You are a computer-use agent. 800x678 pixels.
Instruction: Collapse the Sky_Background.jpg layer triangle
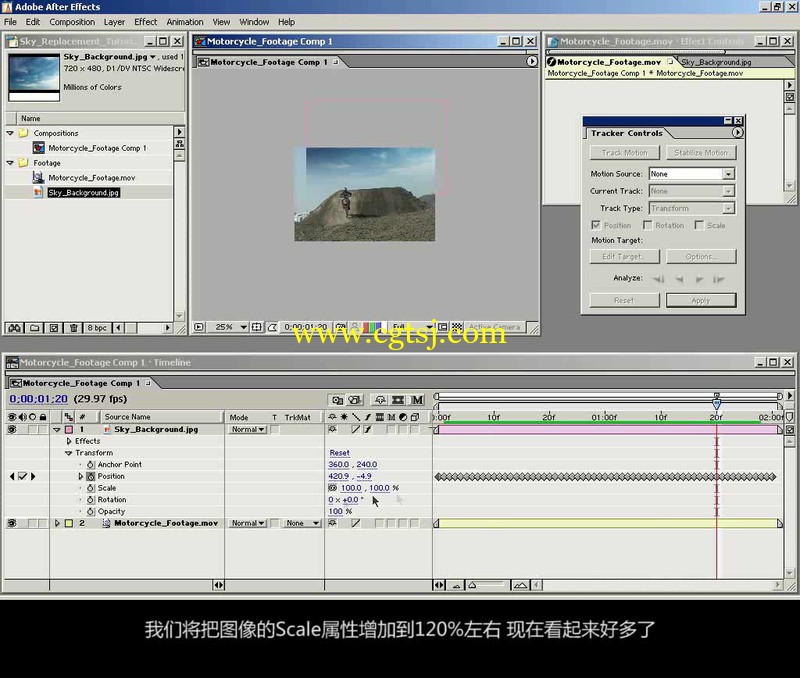tap(57, 430)
